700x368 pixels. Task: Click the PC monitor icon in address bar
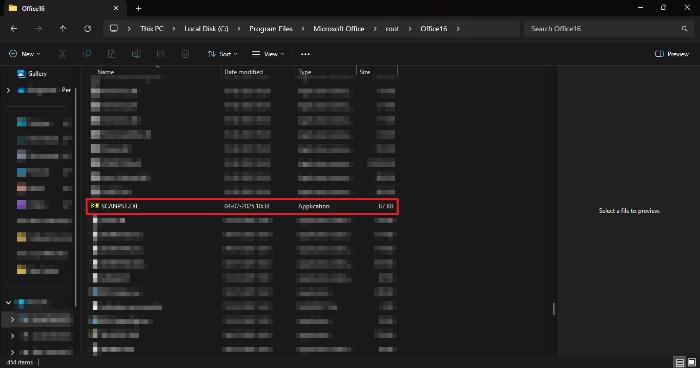coord(114,28)
